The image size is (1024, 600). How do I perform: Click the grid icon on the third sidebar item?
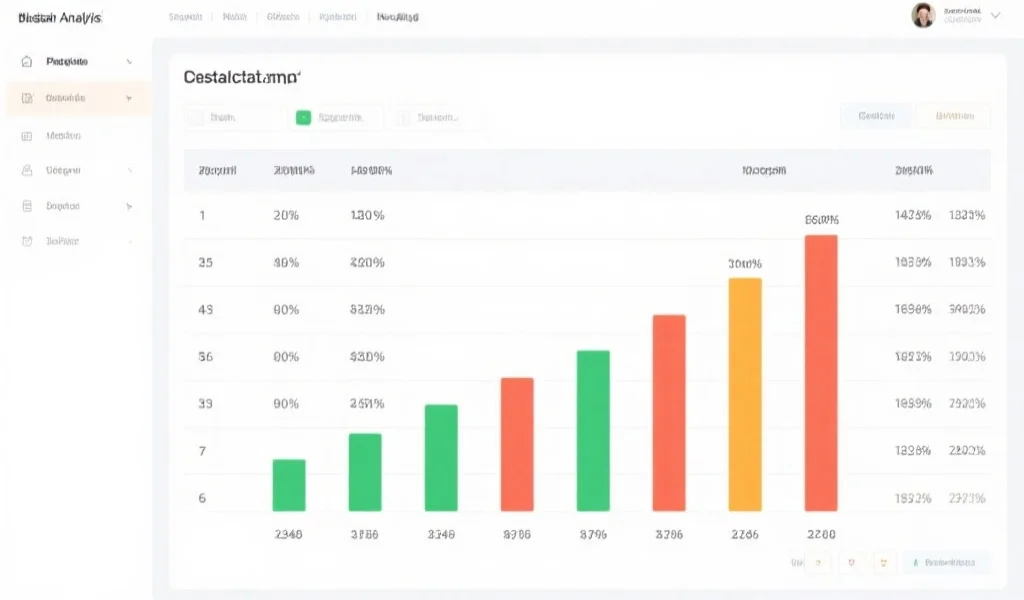[x=27, y=136]
